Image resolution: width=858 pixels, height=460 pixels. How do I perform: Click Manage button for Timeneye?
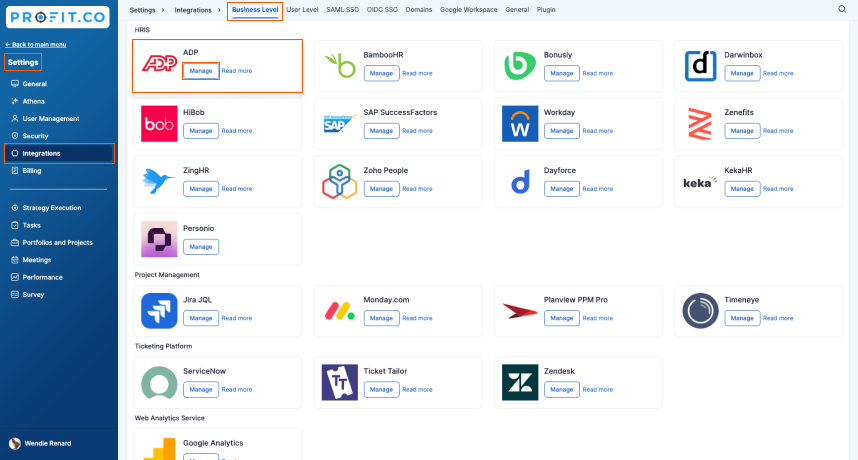coord(742,318)
